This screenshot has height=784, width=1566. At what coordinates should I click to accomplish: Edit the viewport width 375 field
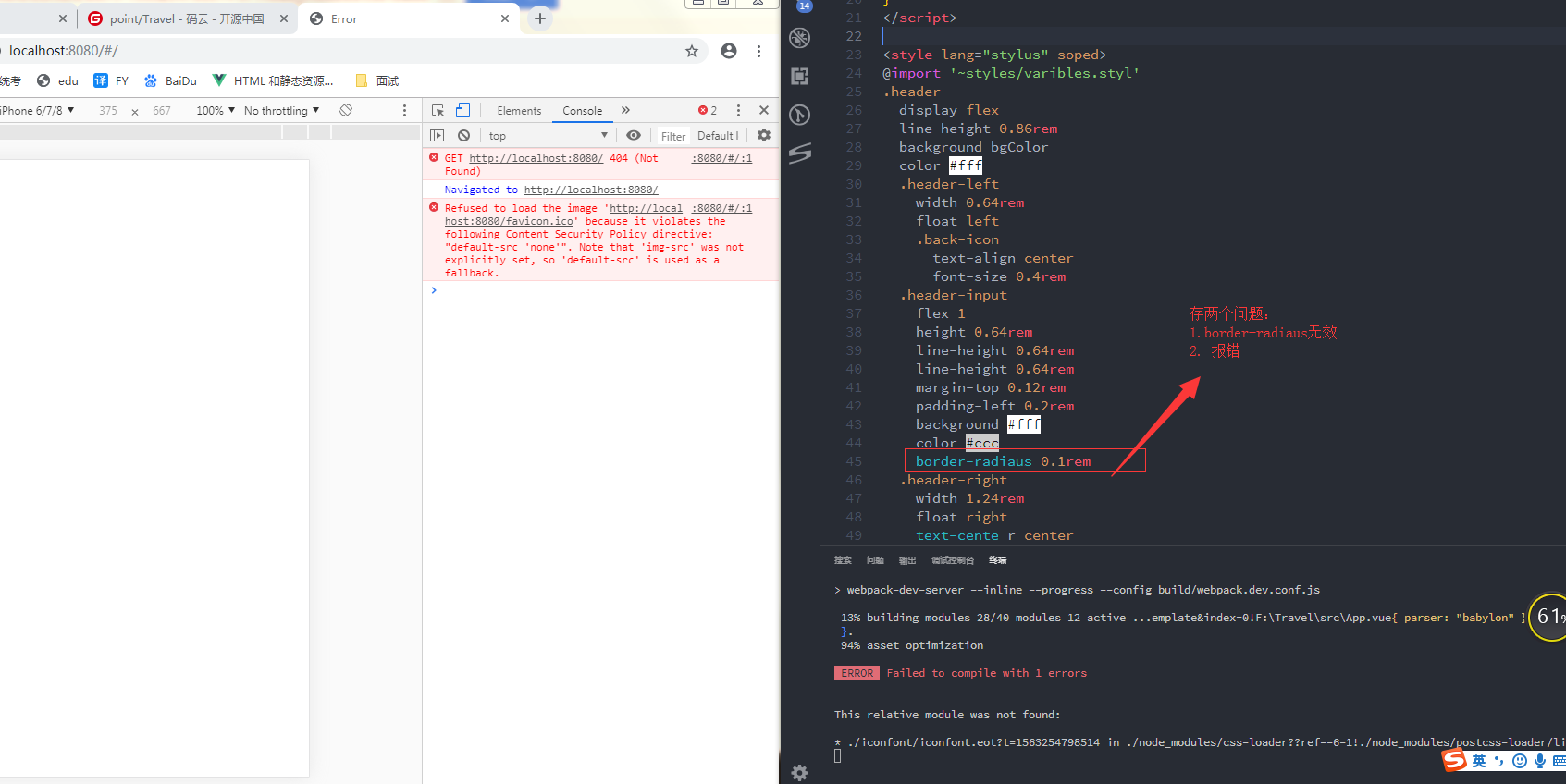[x=108, y=111]
